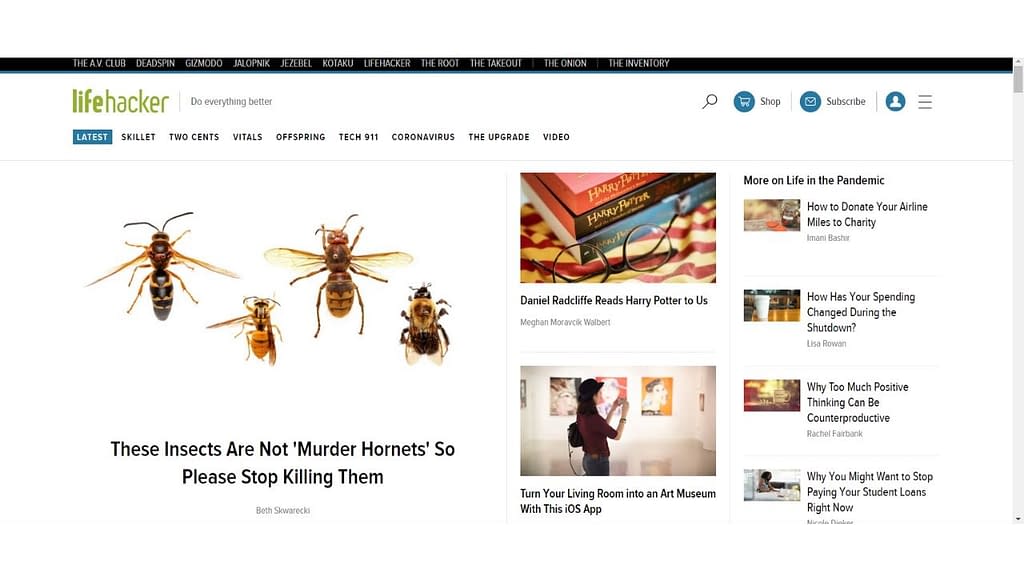The width and height of the screenshot is (1024, 576).
Task: Visit The Onion network link
Action: point(565,63)
